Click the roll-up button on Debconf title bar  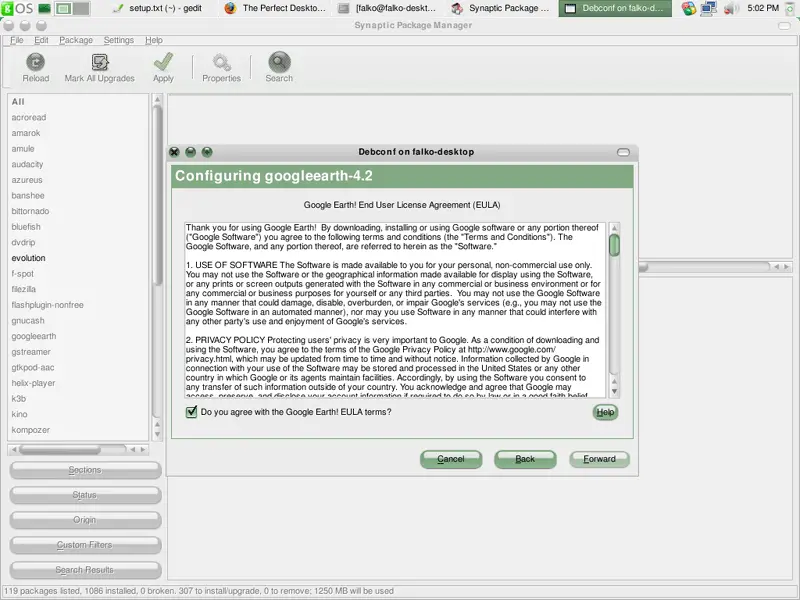point(623,152)
